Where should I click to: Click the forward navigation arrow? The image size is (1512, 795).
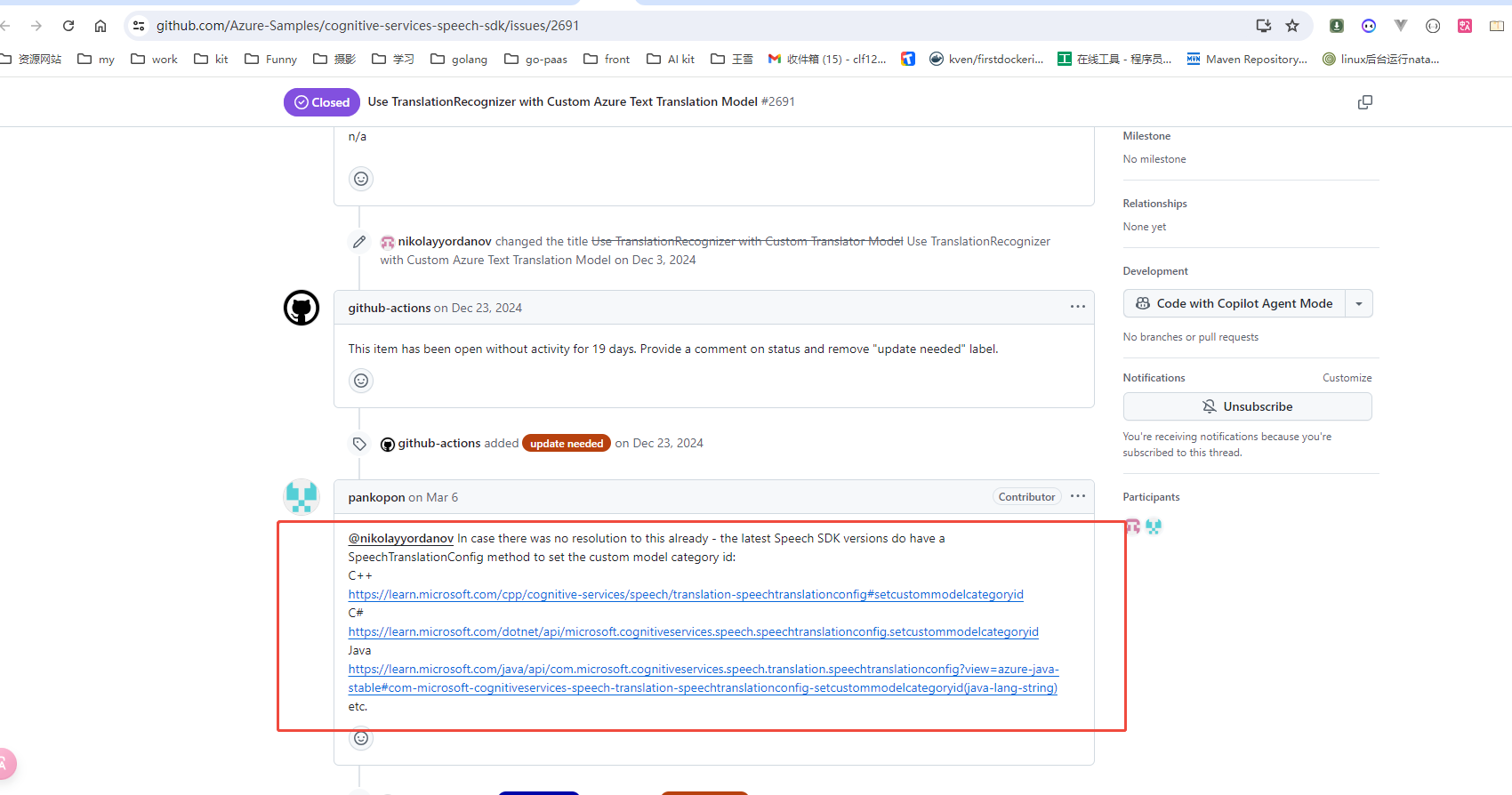pos(36,26)
